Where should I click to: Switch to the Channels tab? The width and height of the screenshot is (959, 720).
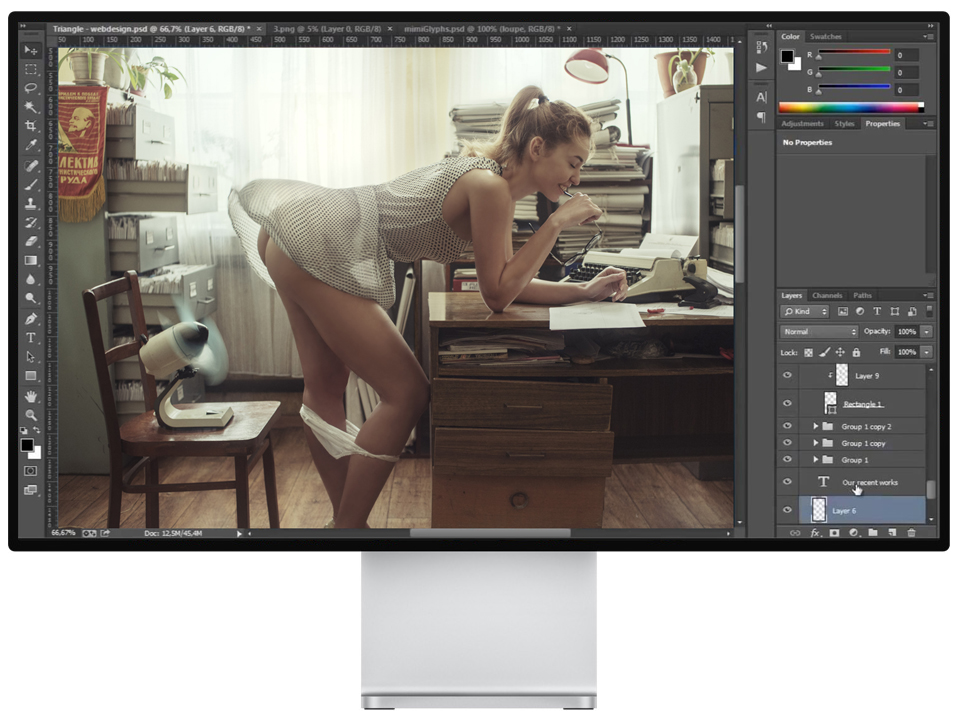(x=827, y=295)
